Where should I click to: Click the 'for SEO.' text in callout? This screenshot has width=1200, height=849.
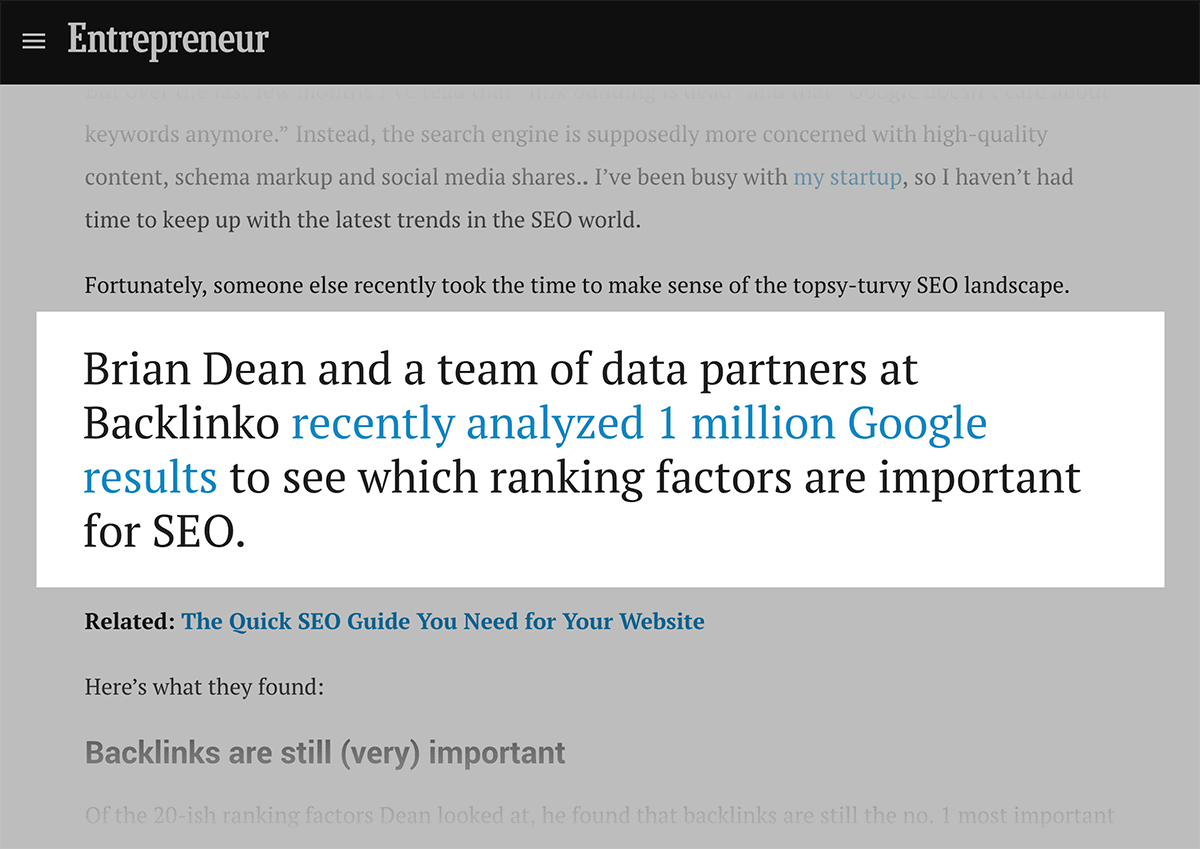click(164, 532)
